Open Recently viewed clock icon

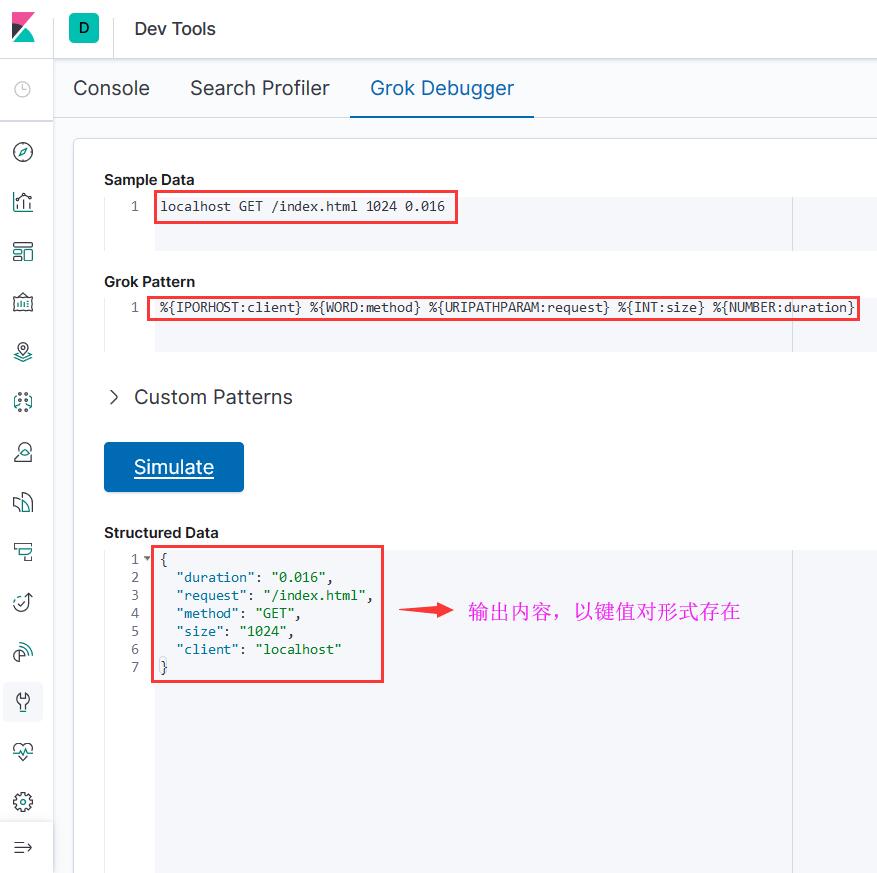click(22, 89)
